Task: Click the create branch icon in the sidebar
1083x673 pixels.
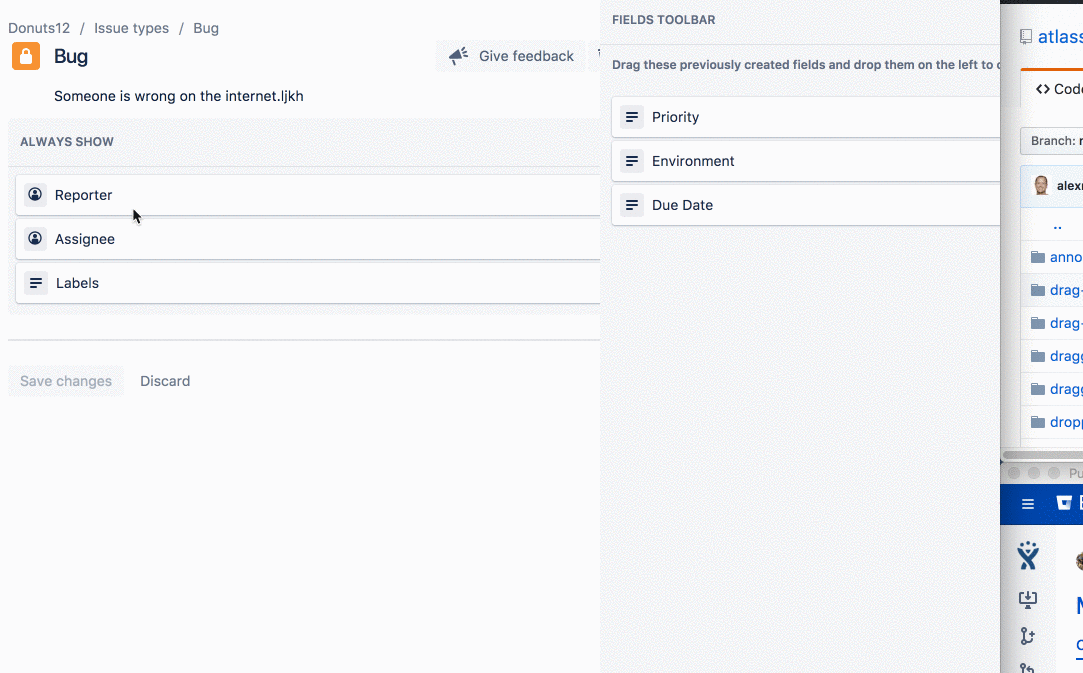Action: coord(1027,636)
